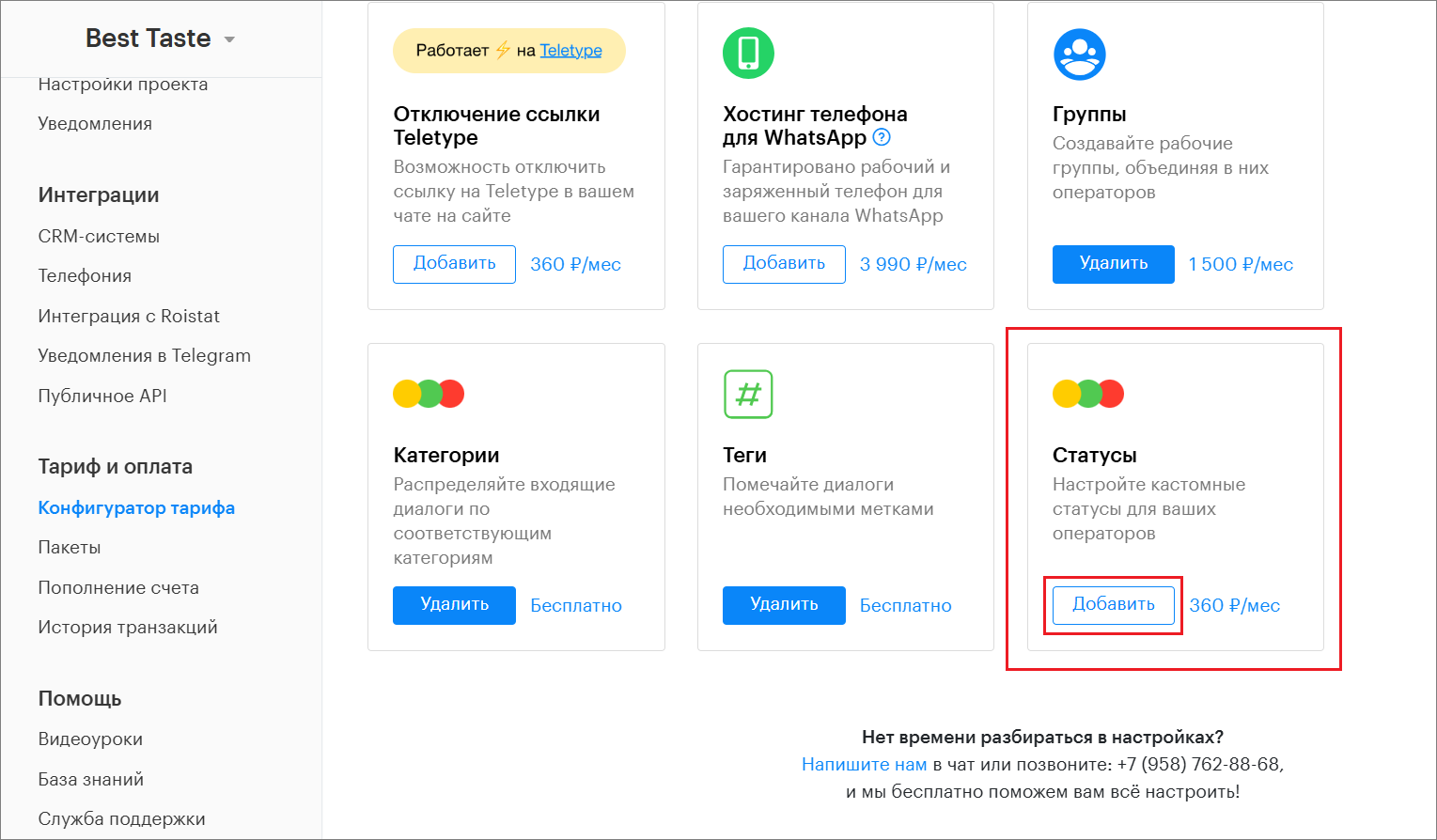Open История транзакций page
The height and width of the screenshot is (840, 1437).
128,628
